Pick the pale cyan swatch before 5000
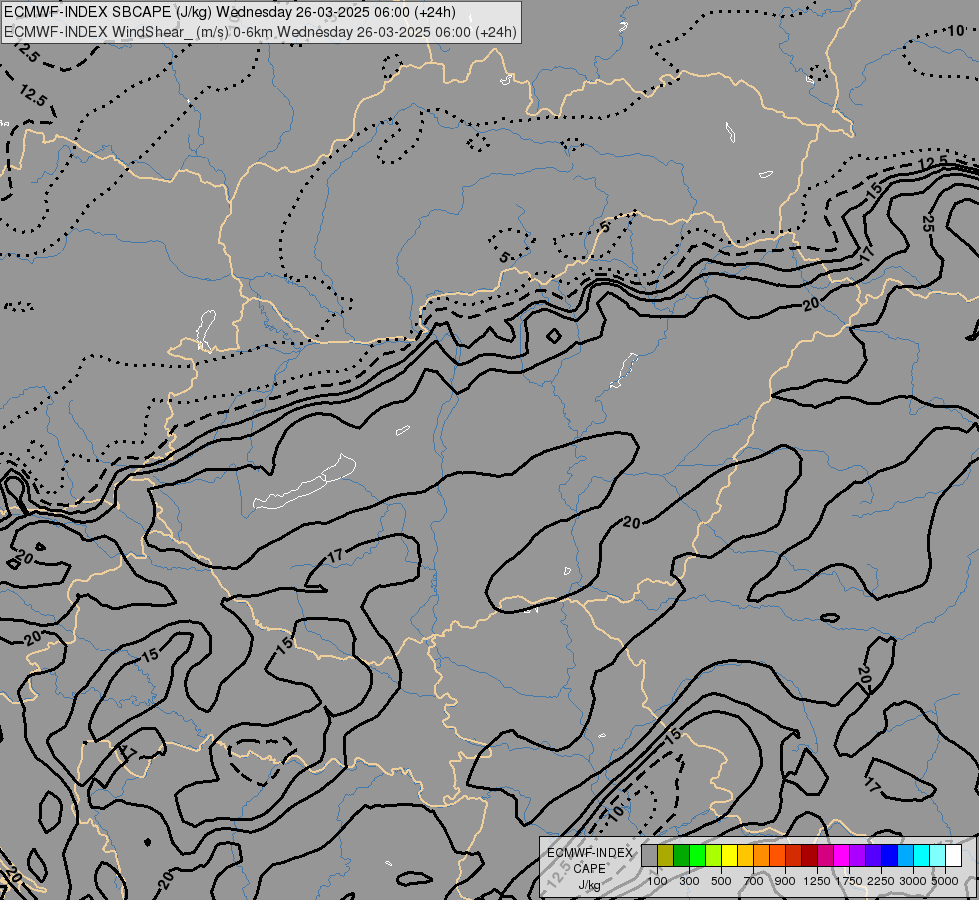 [938, 856]
